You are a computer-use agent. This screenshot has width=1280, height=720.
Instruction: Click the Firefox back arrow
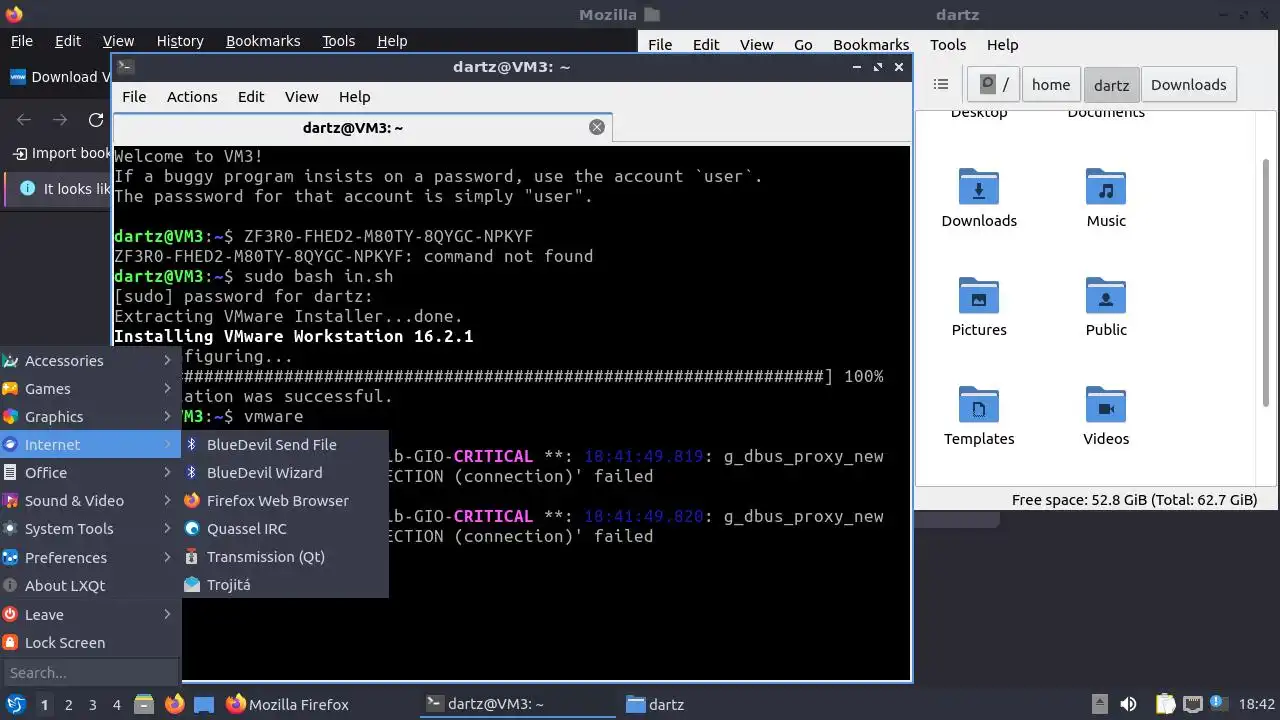(x=25, y=120)
